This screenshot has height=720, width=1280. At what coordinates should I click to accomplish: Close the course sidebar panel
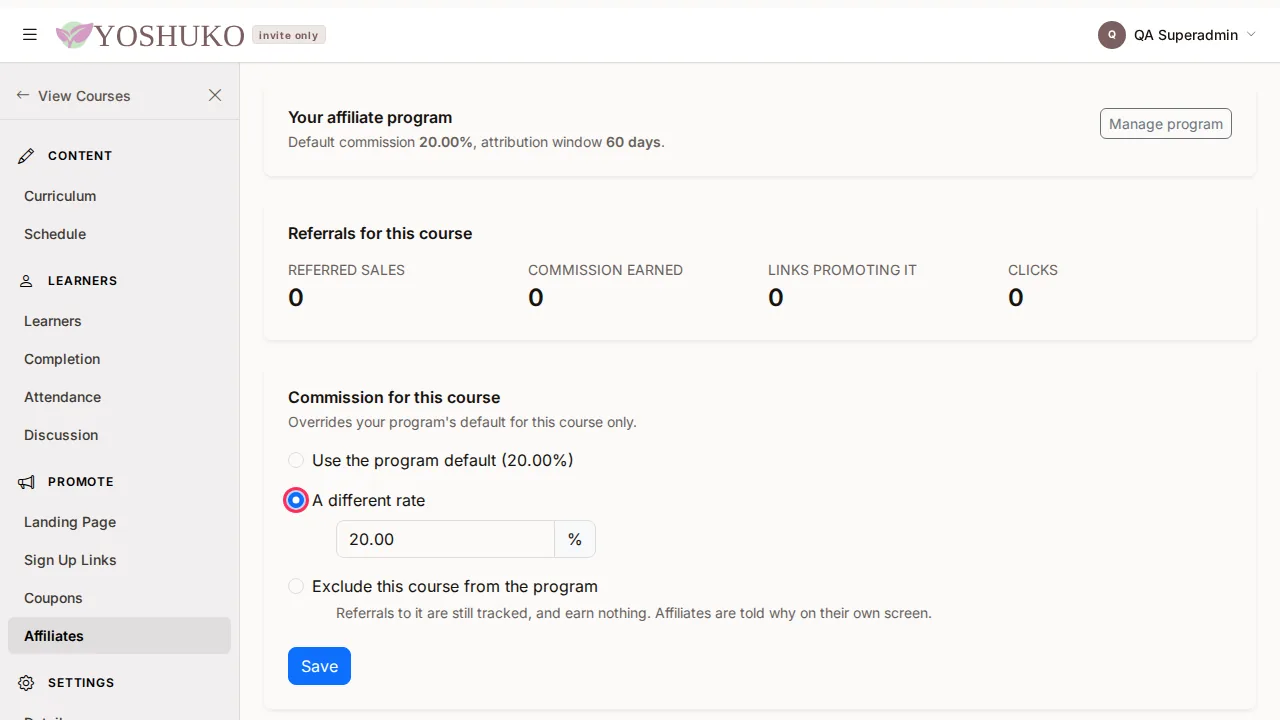pyautogui.click(x=215, y=95)
